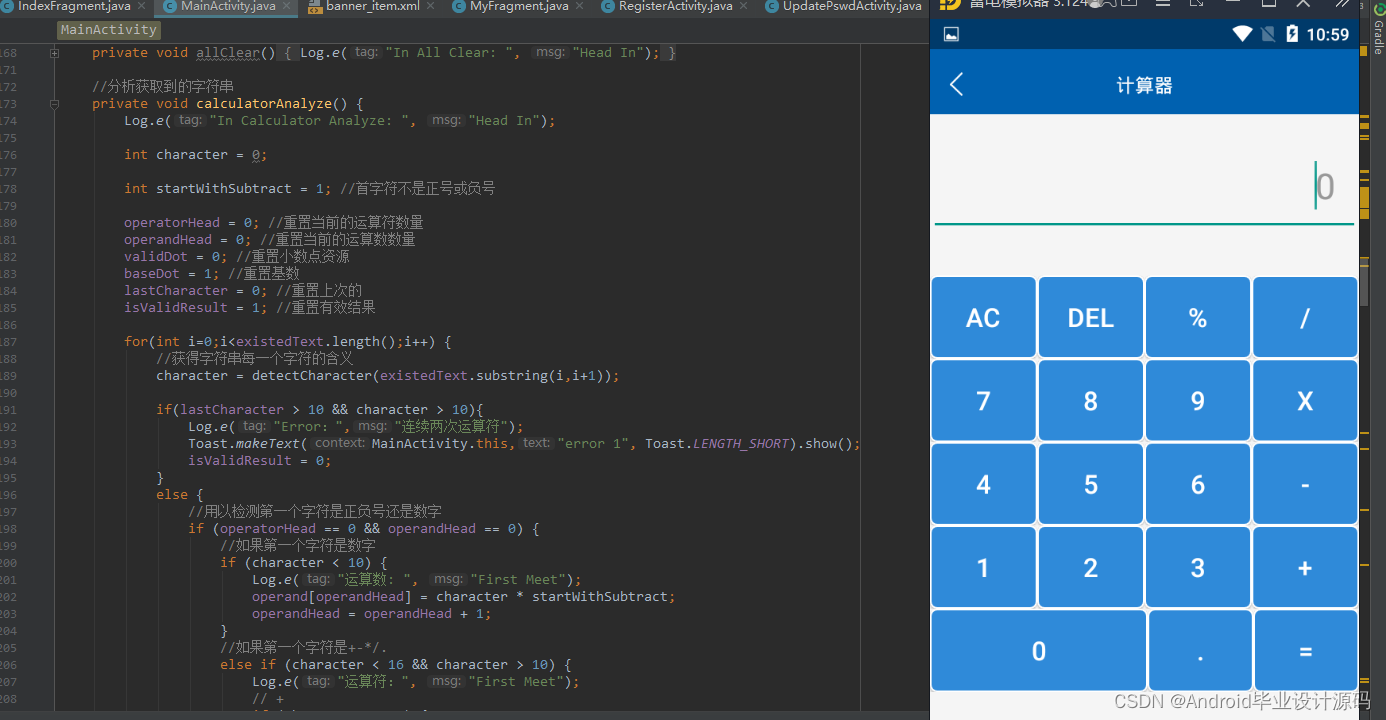Click the allClear method name
The height and width of the screenshot is (720, 1386).
(228, 52)
